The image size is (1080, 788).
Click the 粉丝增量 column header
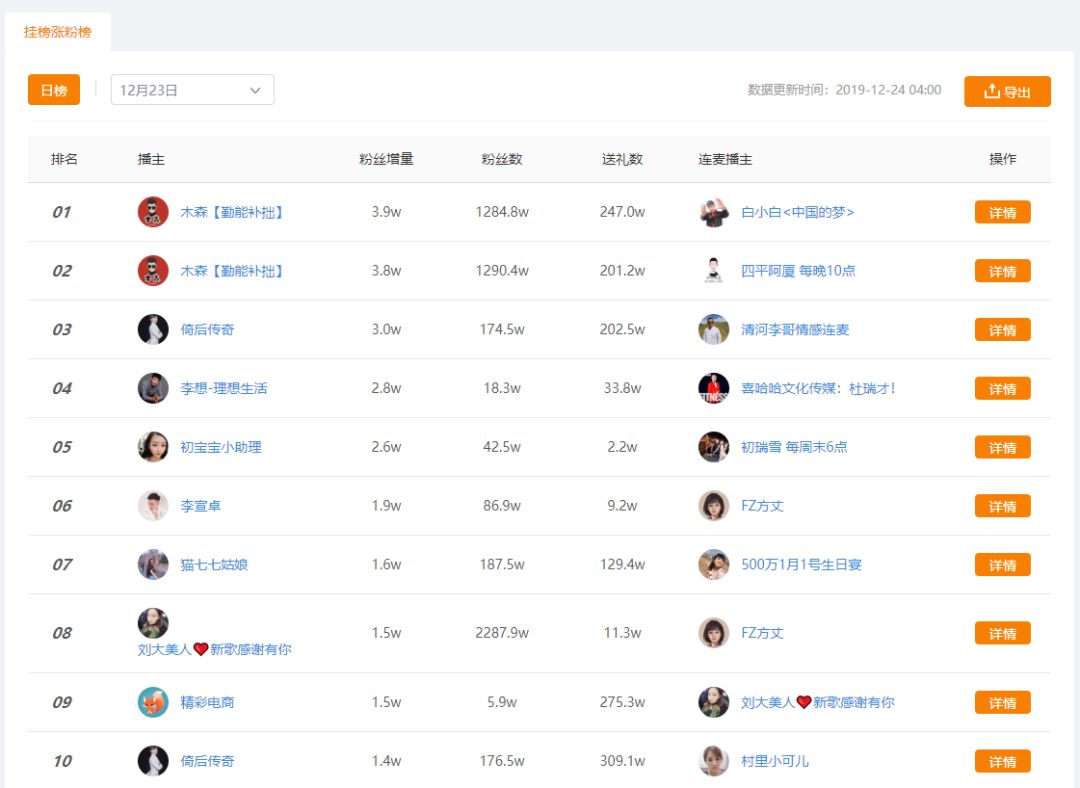(386, 159)
